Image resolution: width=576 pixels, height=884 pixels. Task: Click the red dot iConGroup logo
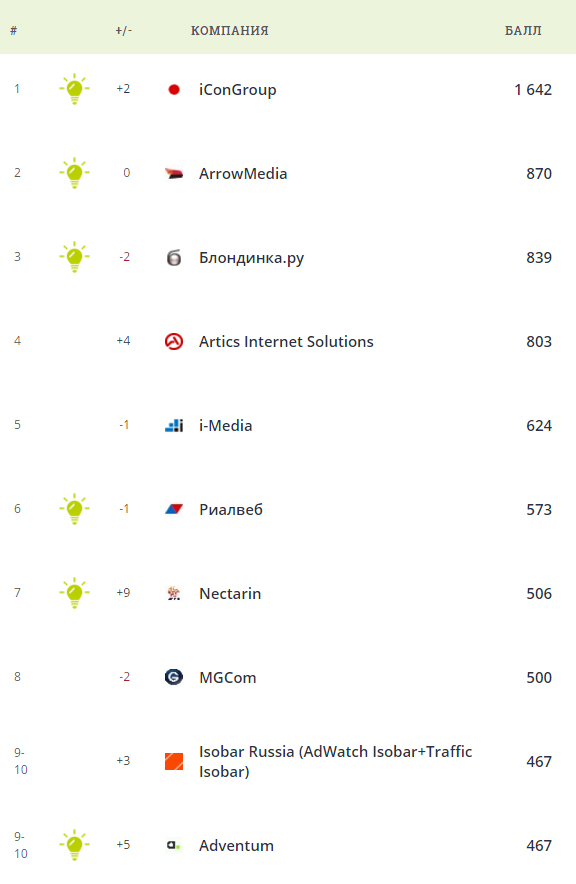coord(174,89)
